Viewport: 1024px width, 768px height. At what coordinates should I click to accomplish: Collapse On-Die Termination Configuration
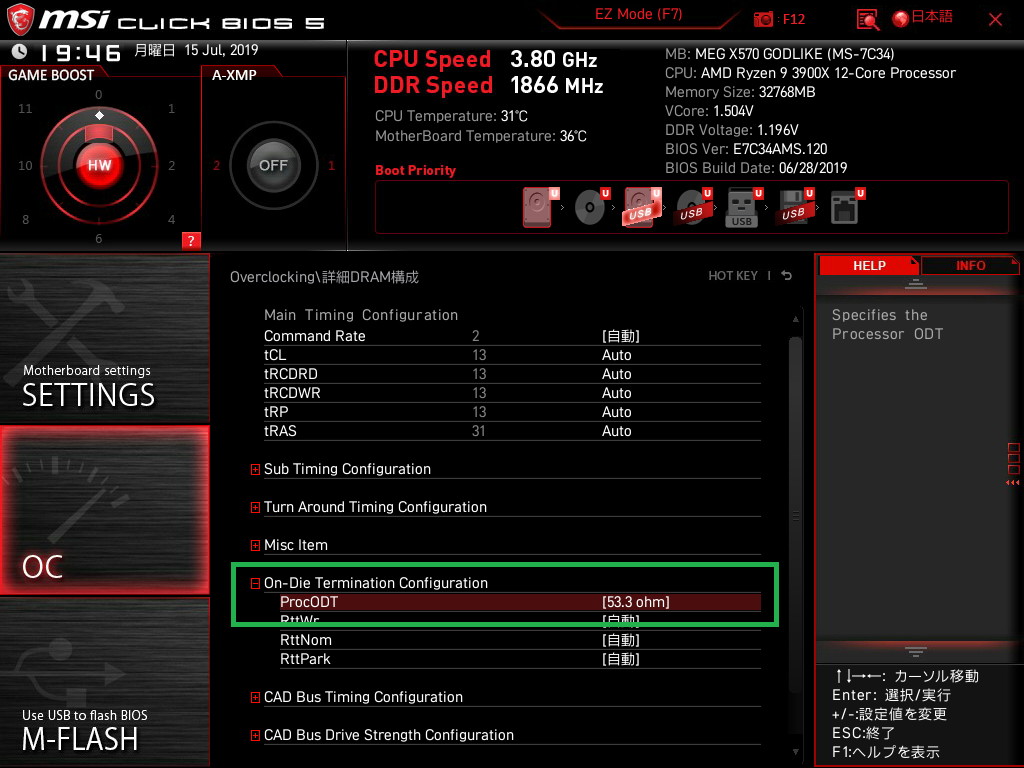pos(255,583)
